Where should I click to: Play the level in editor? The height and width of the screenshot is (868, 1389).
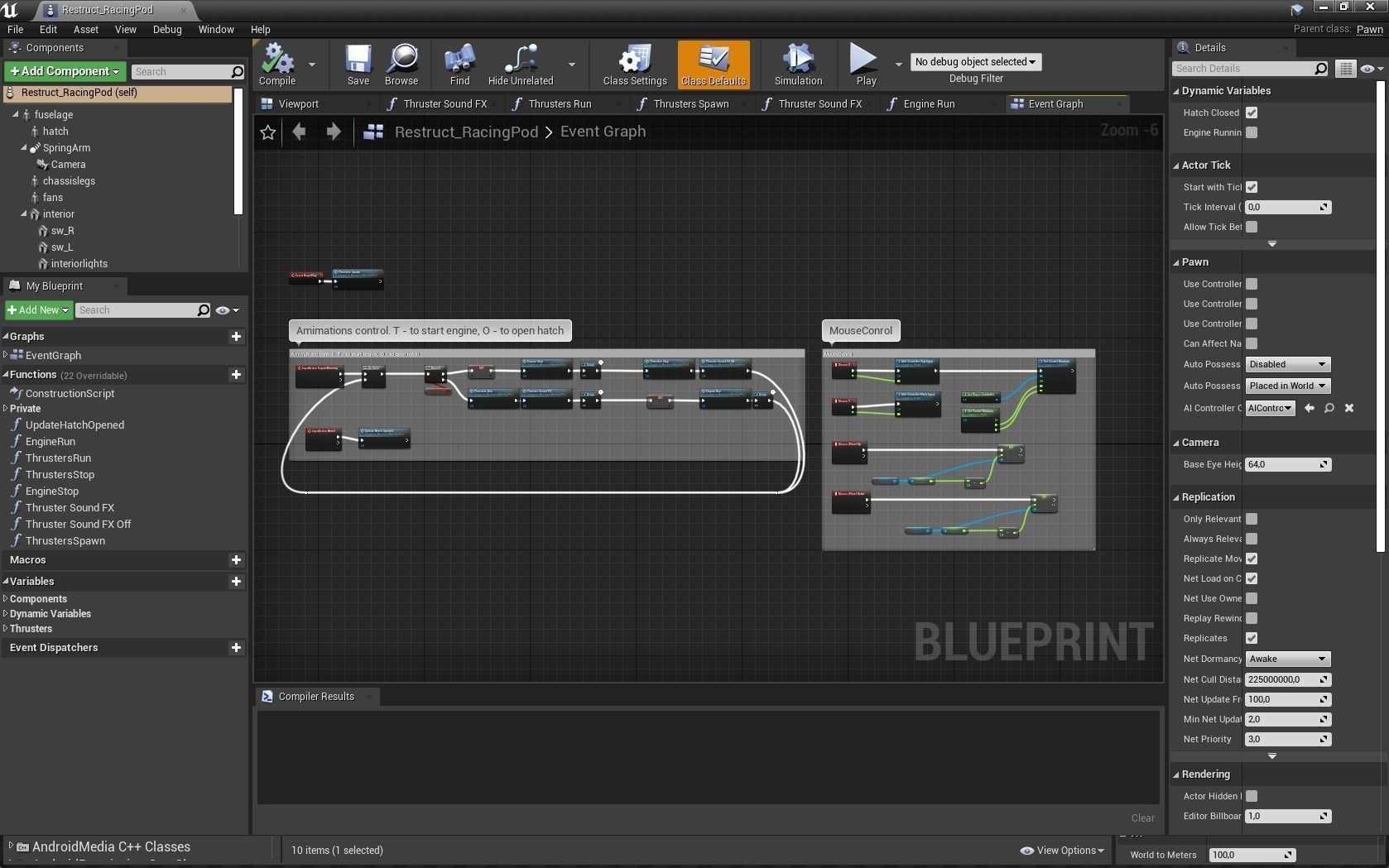pos(866,65)
